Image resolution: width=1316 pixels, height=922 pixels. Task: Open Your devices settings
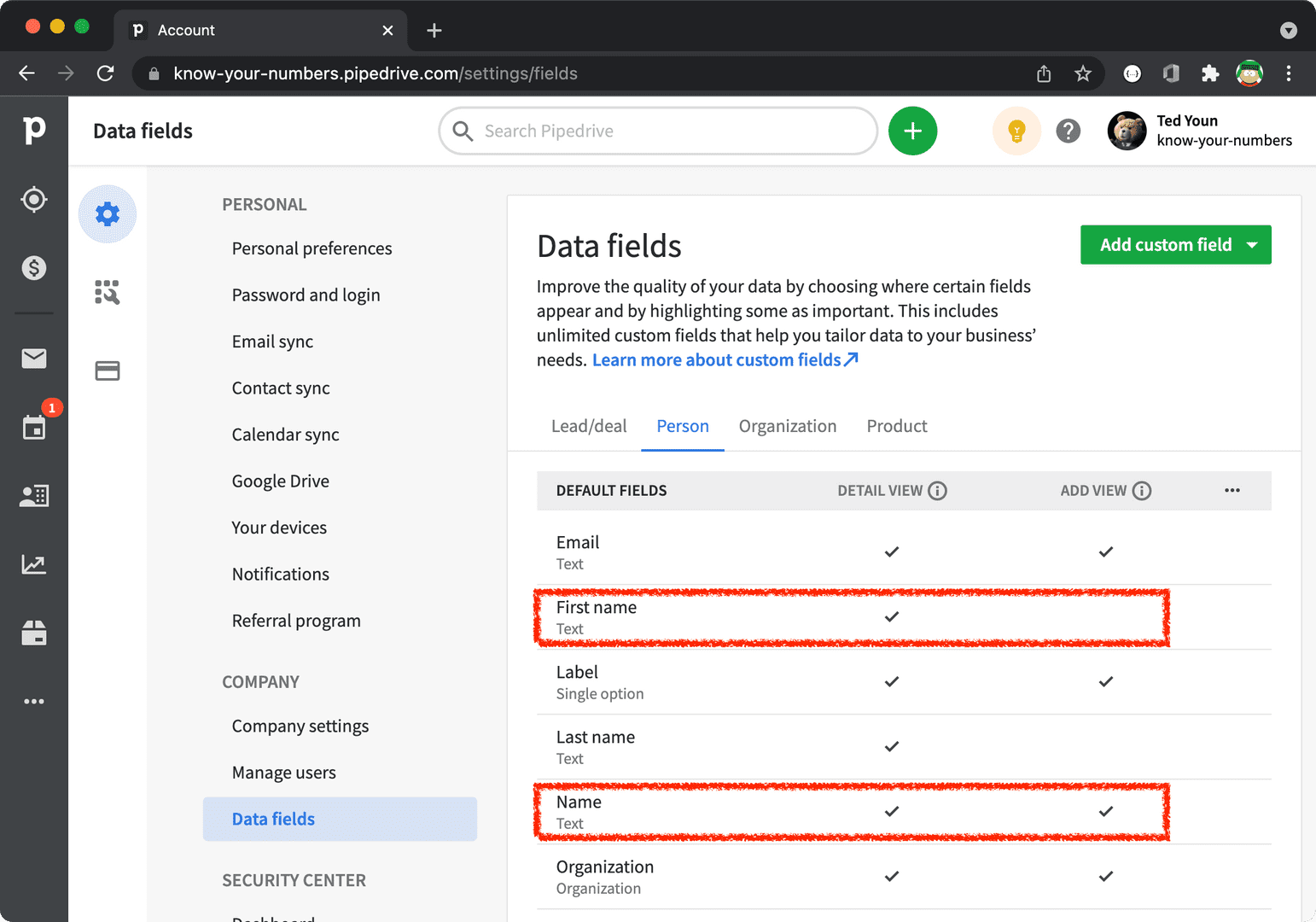[x=279, y=528]
